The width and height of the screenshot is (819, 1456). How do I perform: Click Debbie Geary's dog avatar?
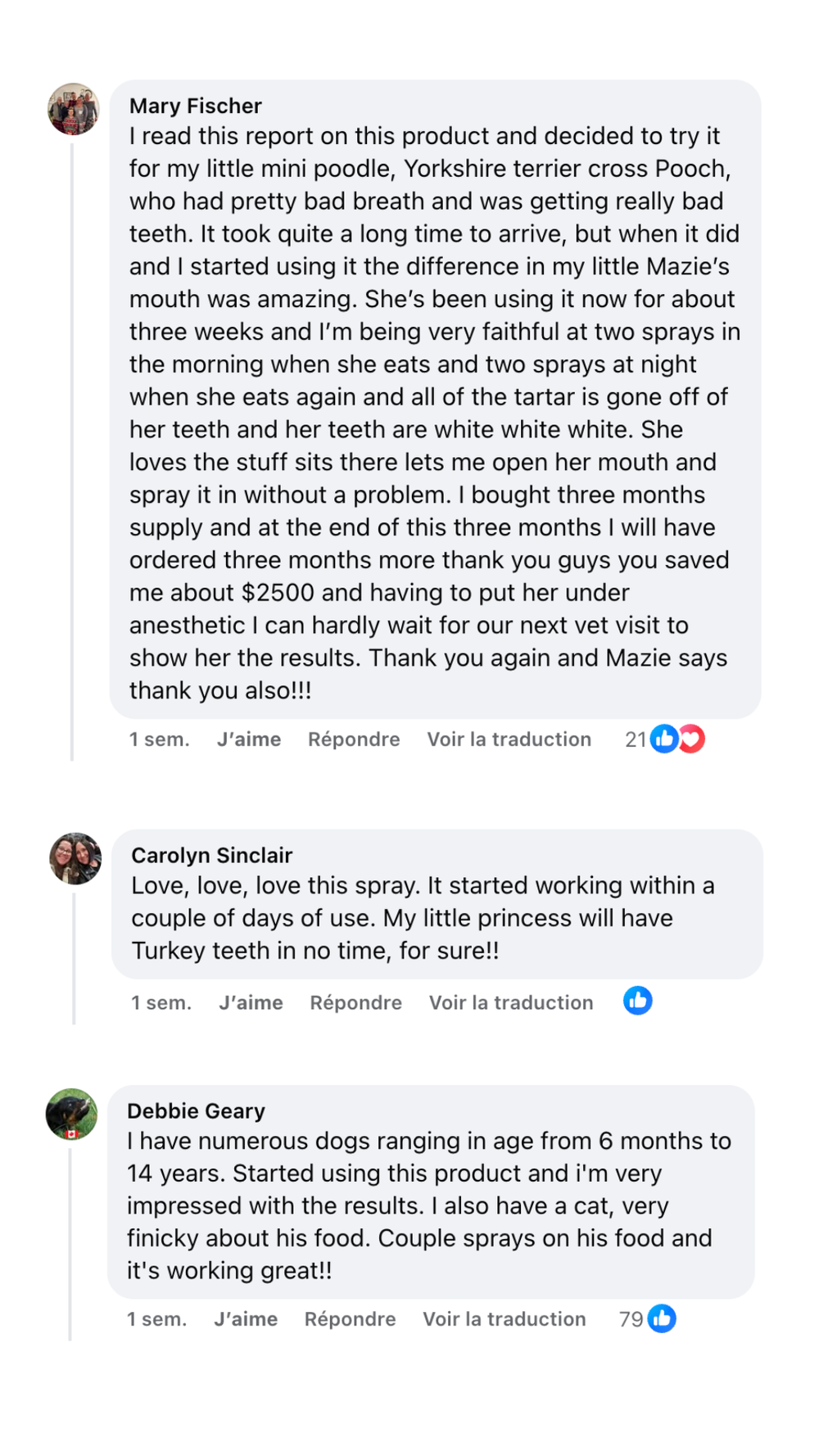[71, 1114]
